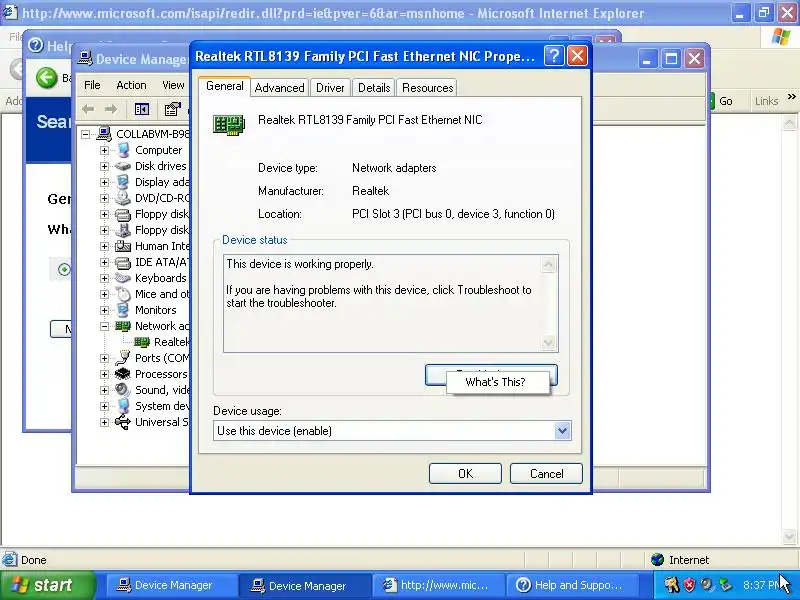Select the Monitors category icon
Viewport: 800px width, 600px height.
click(123, 310)
